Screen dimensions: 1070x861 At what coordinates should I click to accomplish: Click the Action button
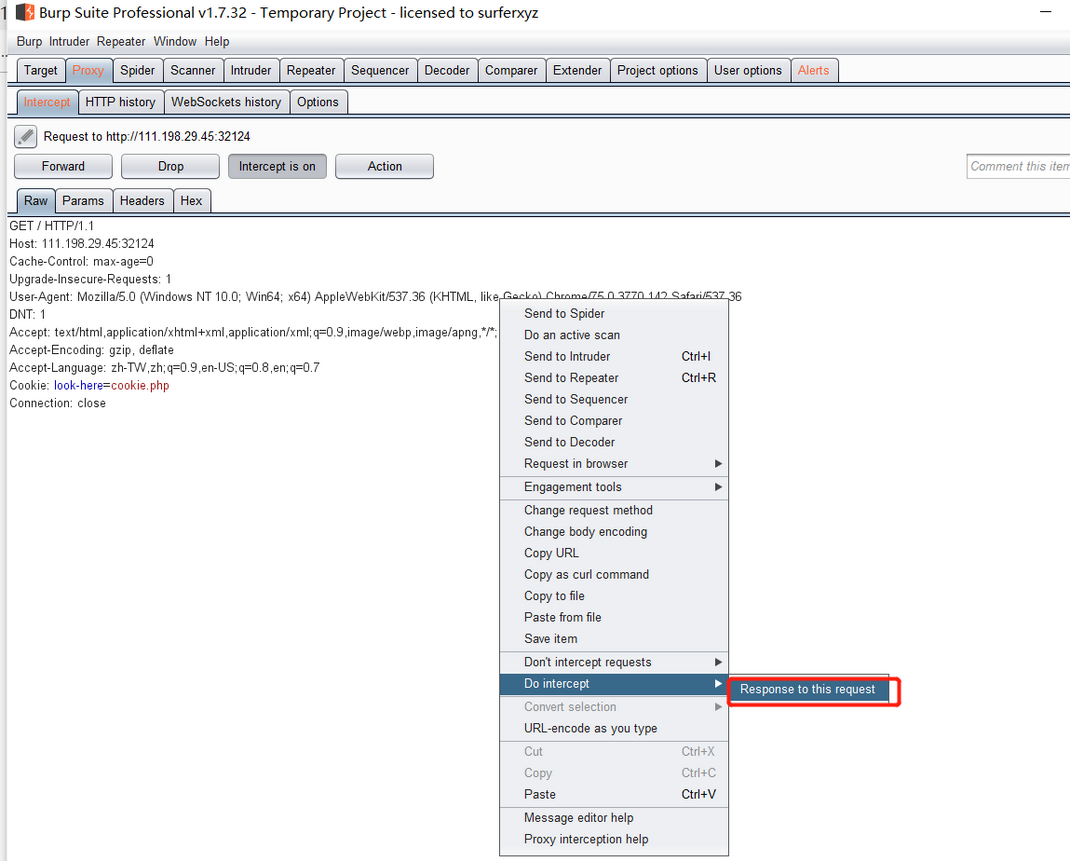click(385, 166)
